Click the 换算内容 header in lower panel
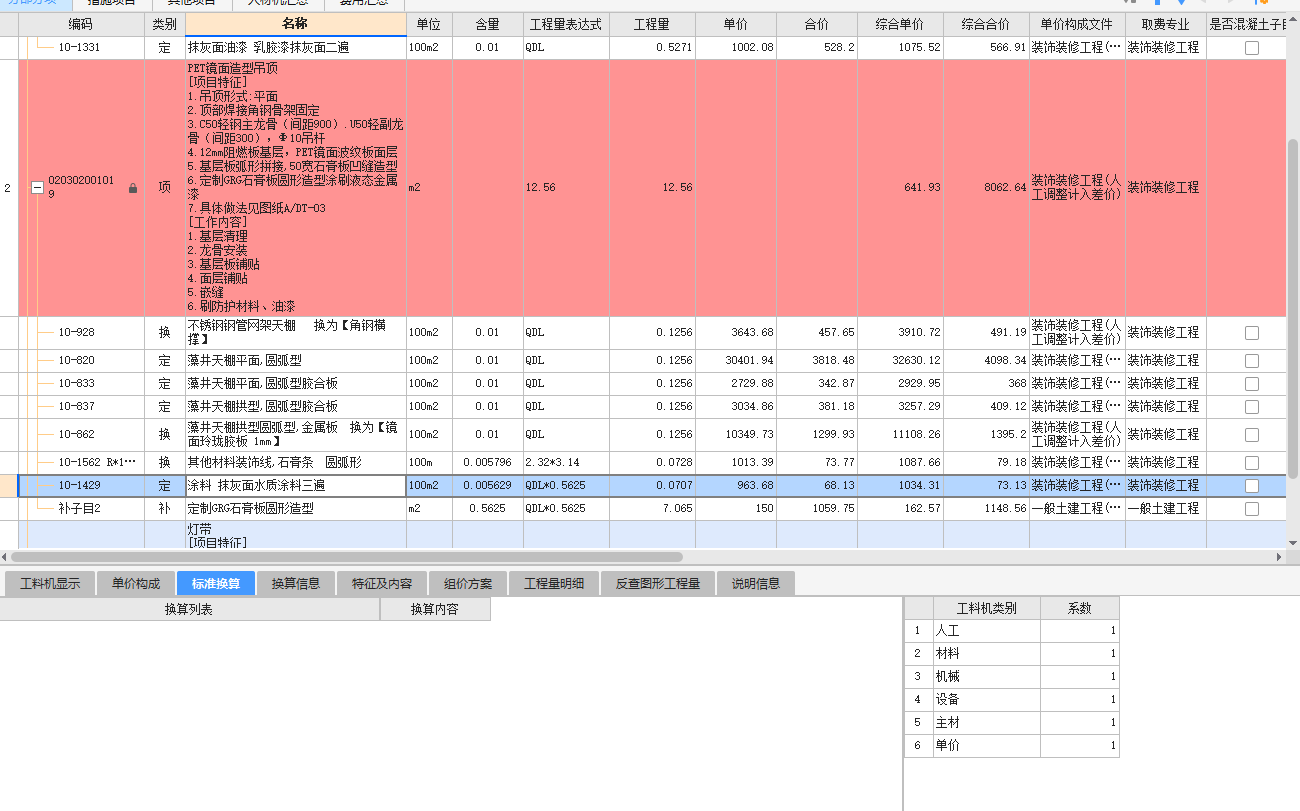Screen dimensions: 1300x811 point(435,609)
